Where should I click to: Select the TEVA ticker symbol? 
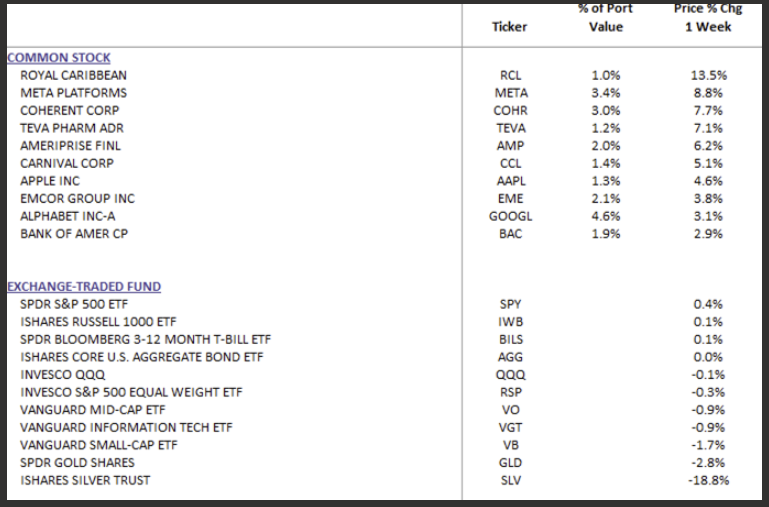click(510, 128)
